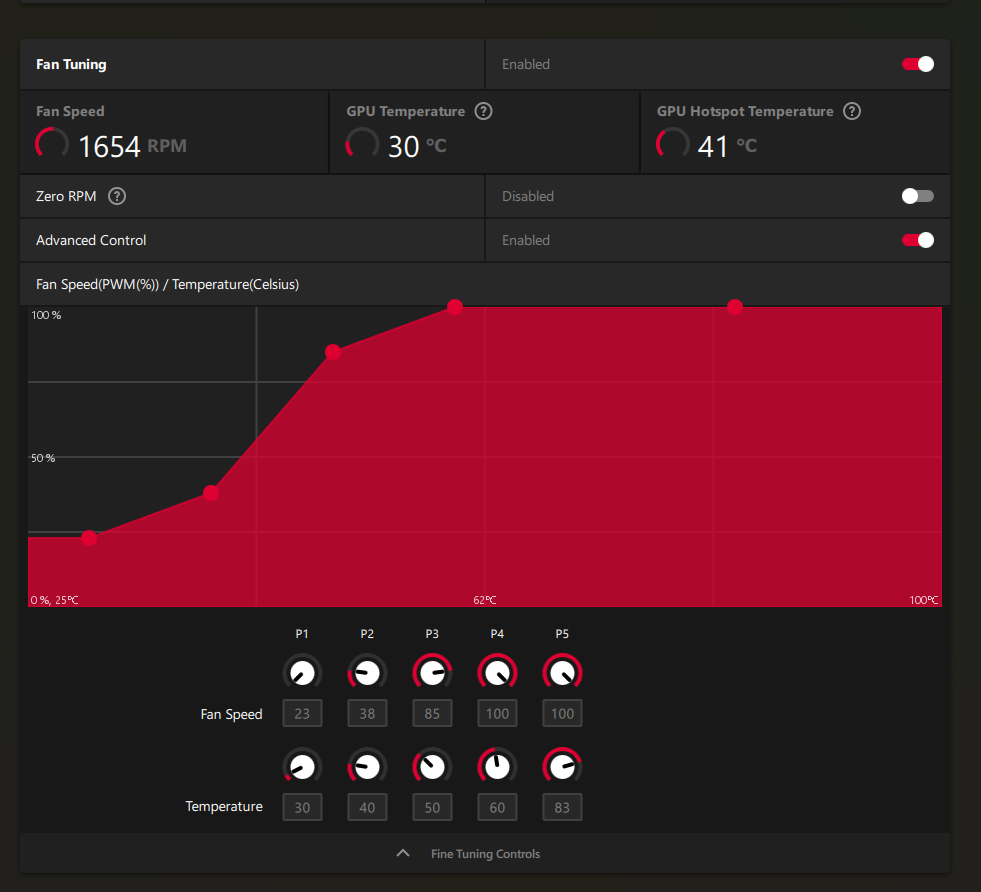Click the P4 Temperature dial knob
981x892 pixels.
click(x=497, y=767)
